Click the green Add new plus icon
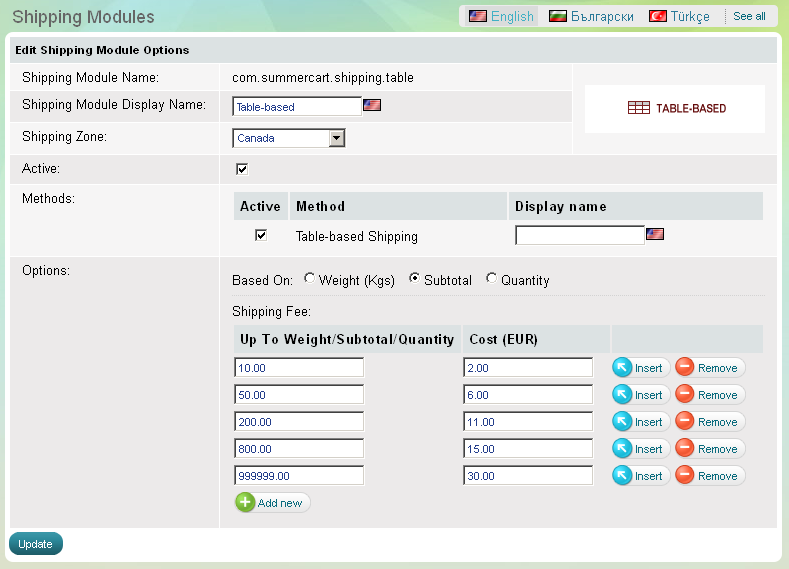This screenshot has height=569, width=789. [245, 502]
